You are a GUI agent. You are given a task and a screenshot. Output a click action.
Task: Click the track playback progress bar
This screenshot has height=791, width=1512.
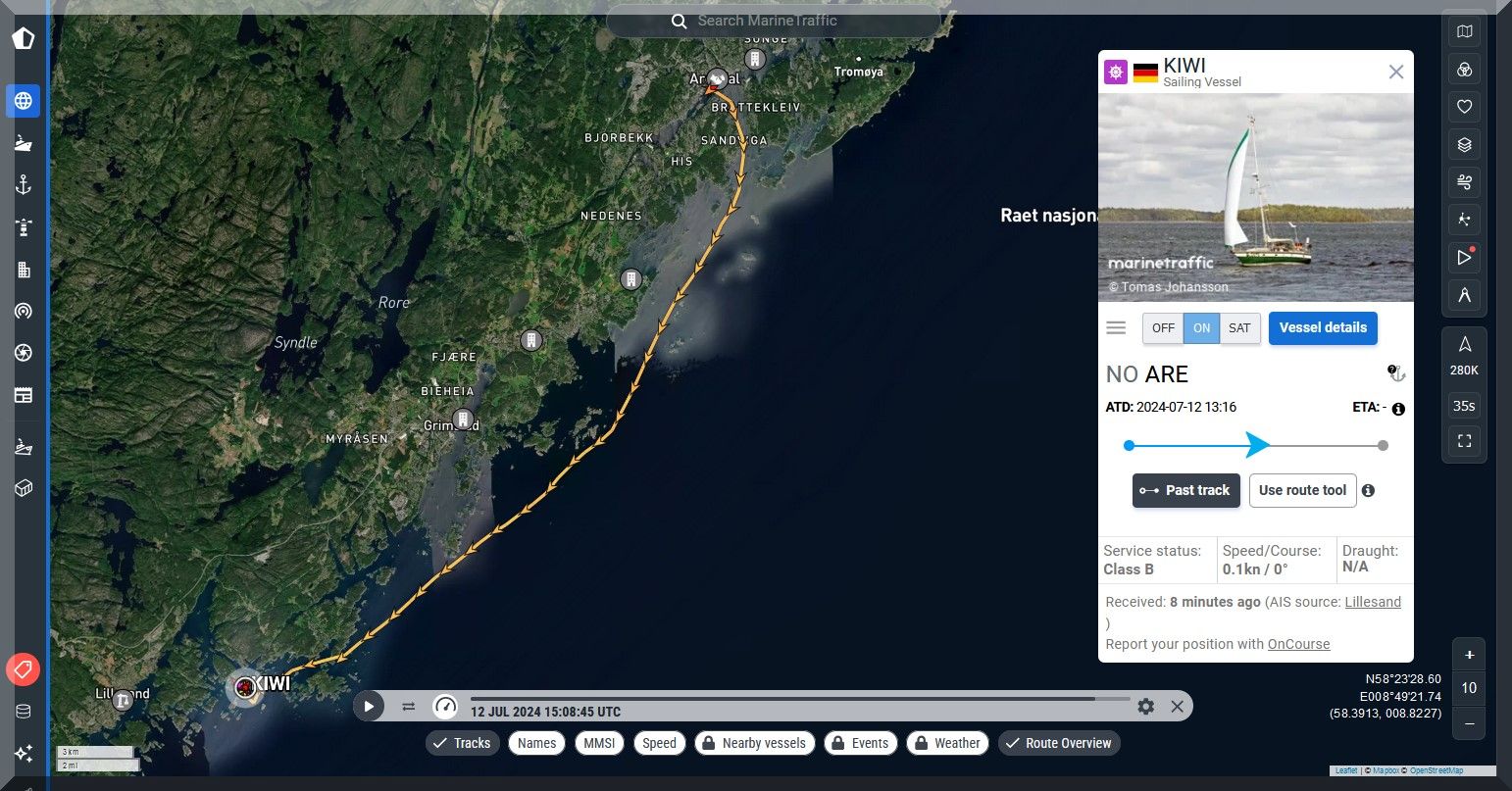[800, 699]
